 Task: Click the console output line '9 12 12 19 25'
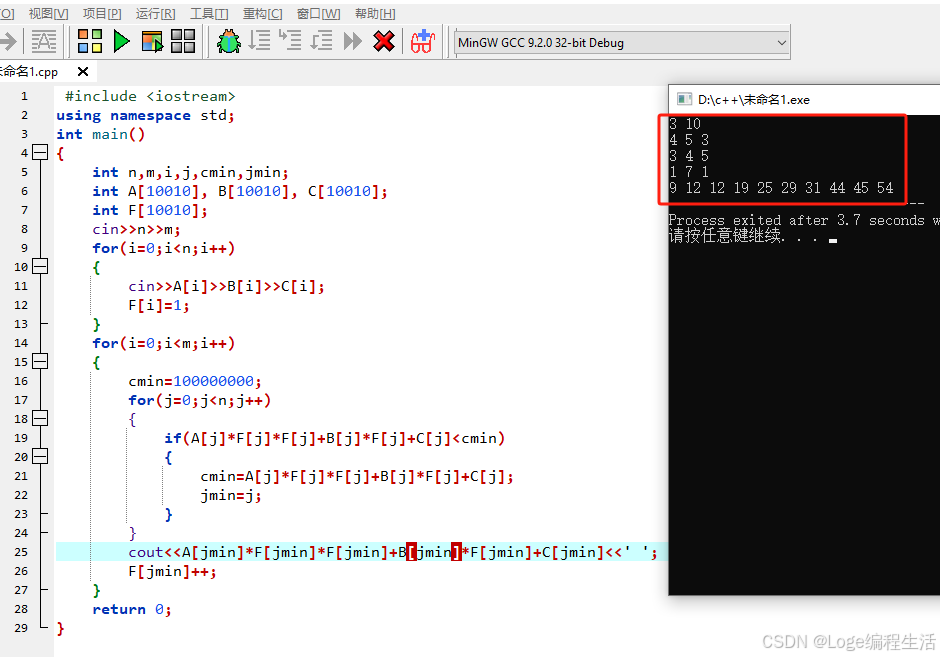coord(781,188)
